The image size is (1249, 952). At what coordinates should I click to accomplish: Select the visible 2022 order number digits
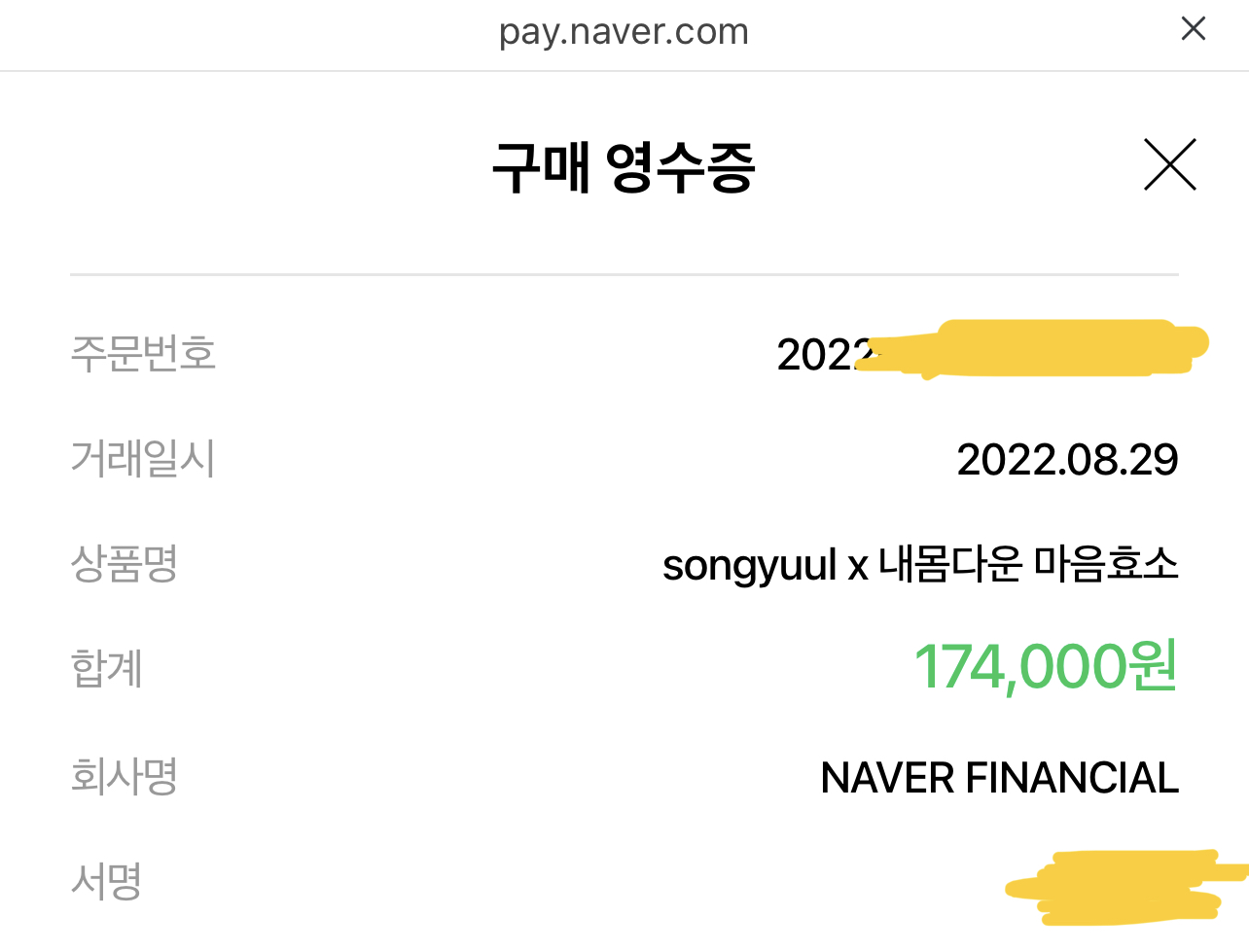(x=817, y=355)
